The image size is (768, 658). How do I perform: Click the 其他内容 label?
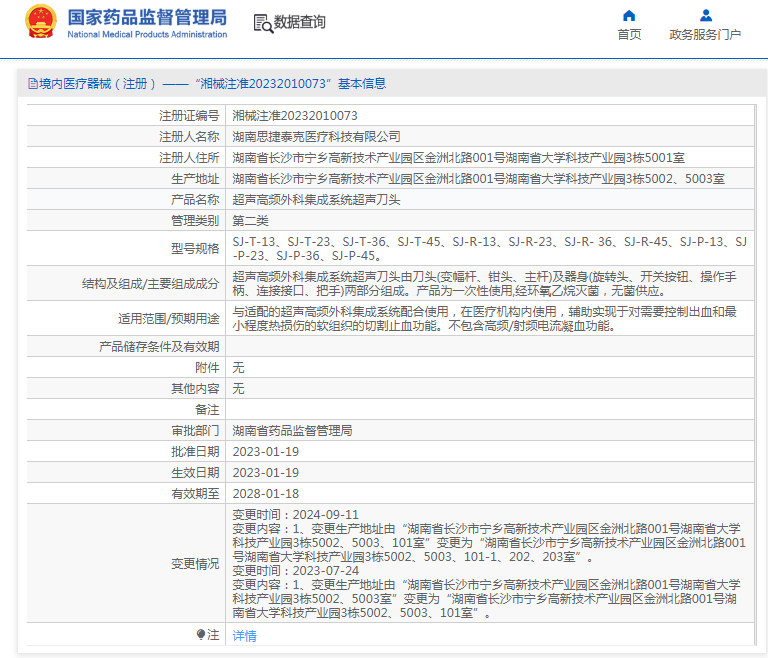click(x=195, y=389)
